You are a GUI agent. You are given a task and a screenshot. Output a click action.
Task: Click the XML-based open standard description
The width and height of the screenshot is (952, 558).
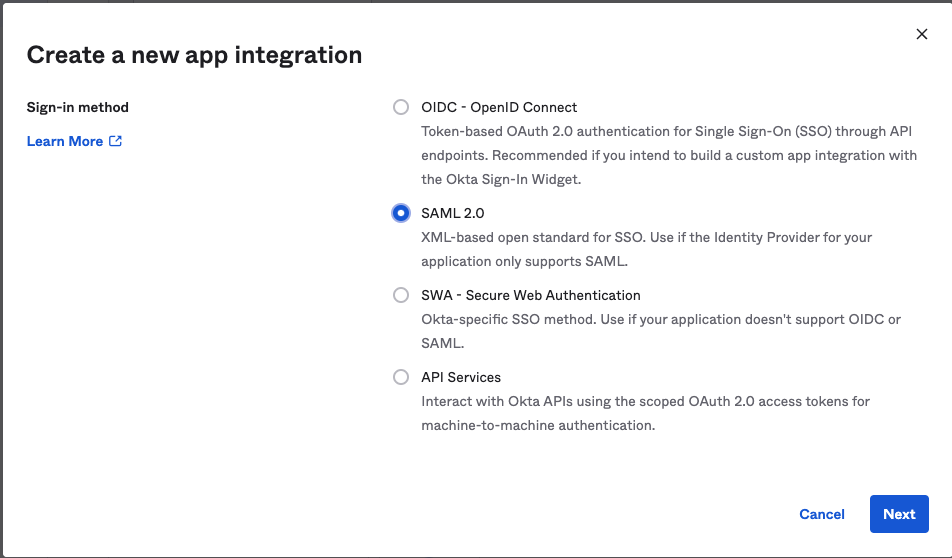pyautogui.click(x=647, y=249)
